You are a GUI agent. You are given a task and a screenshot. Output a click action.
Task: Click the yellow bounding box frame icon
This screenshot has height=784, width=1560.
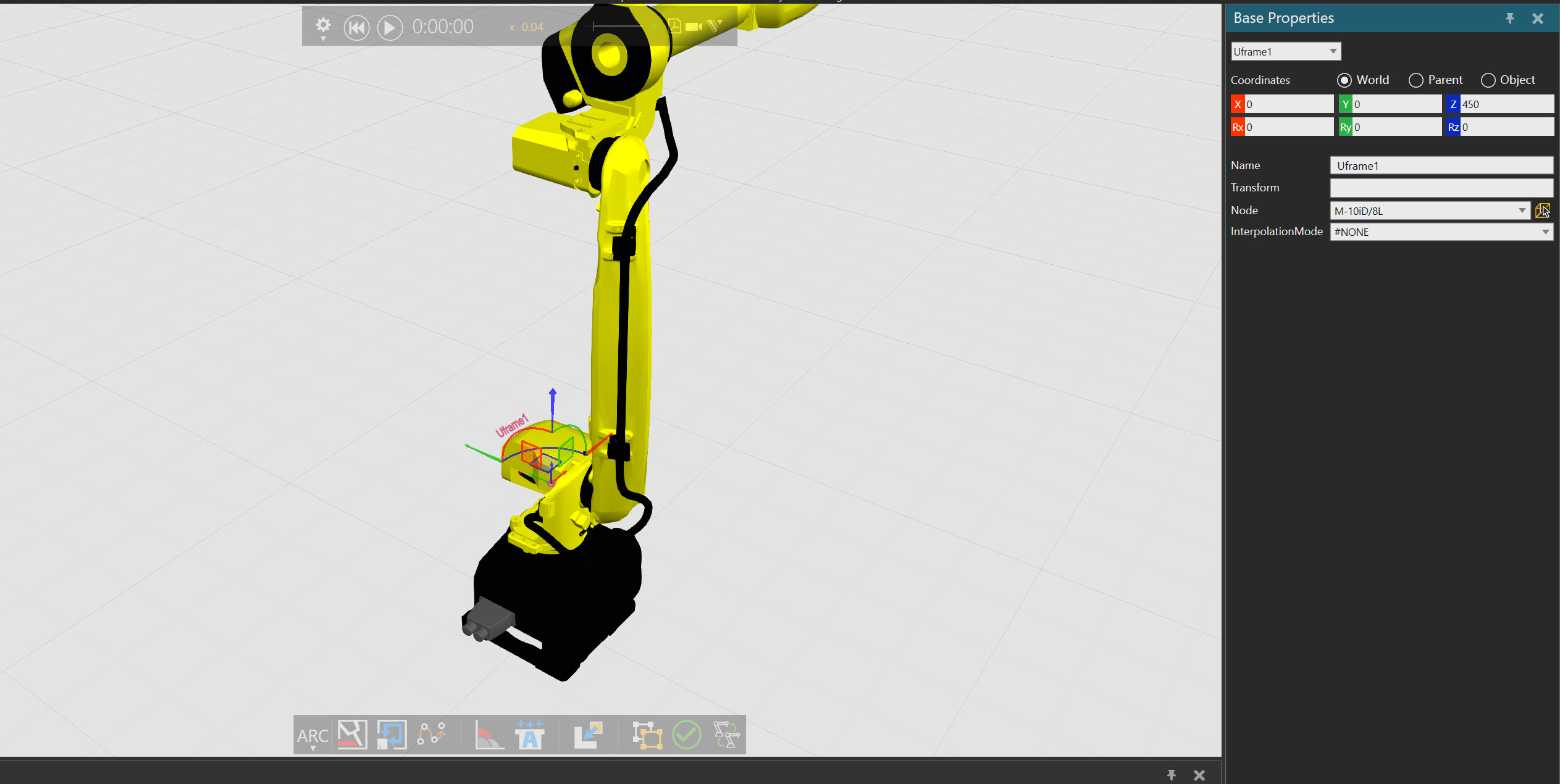click(x=647, y=735)
